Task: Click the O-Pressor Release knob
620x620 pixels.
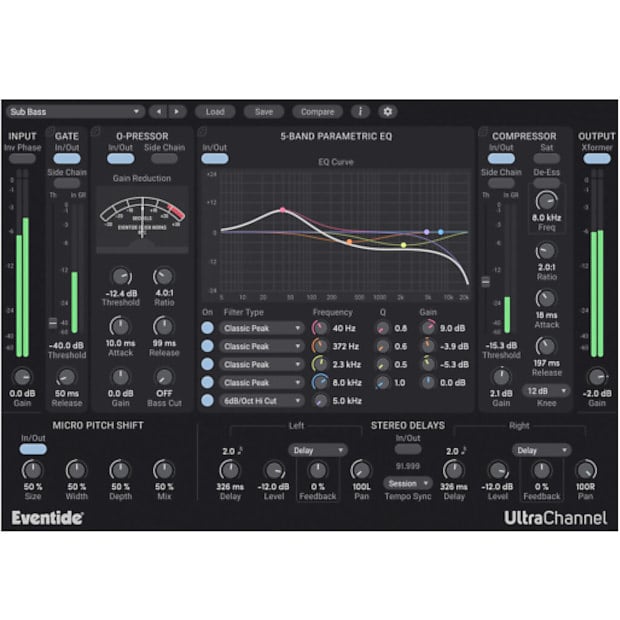Action: coord(164,327)
